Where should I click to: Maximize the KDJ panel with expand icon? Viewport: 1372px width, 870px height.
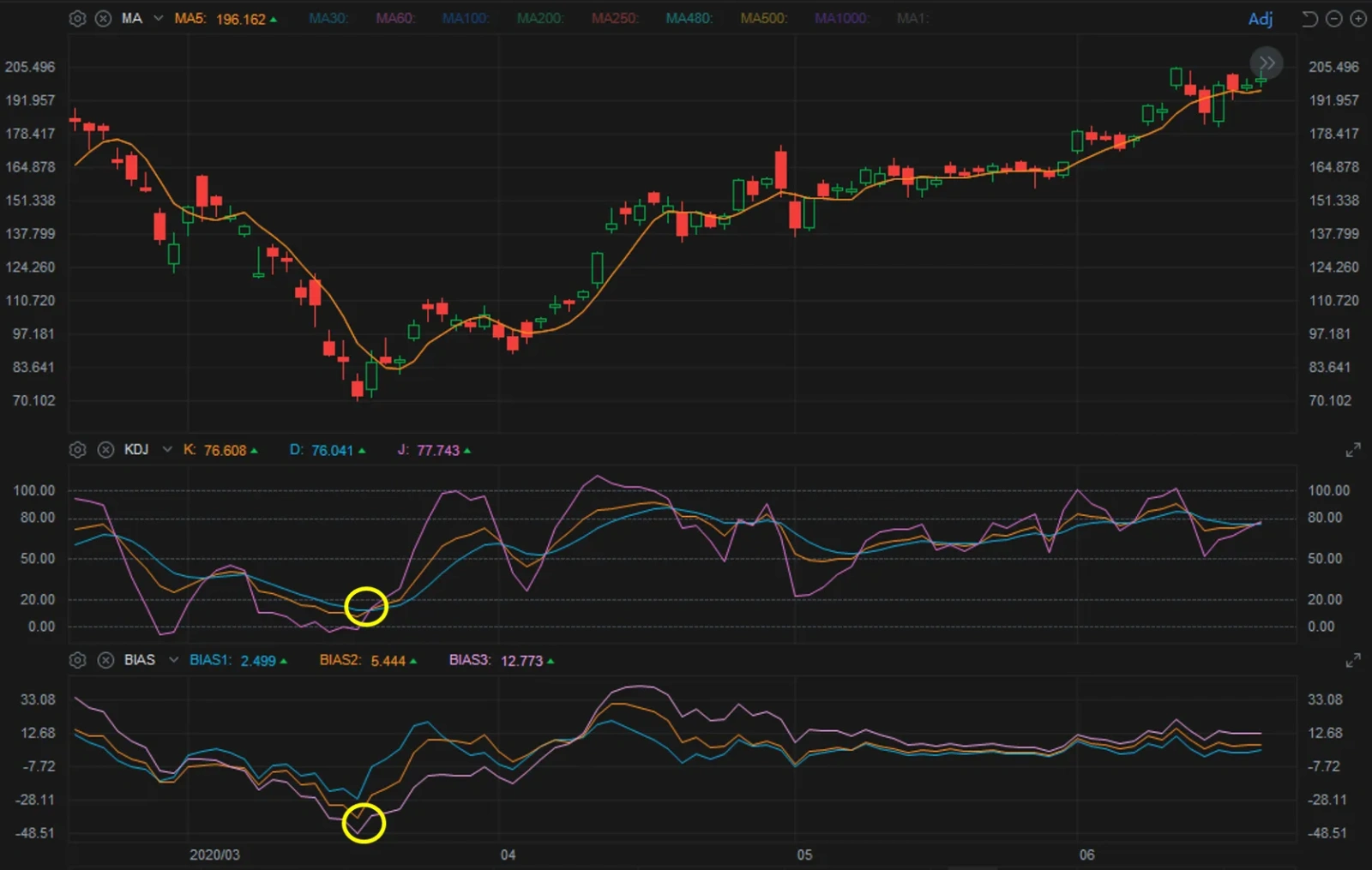tap(1353, 450)
